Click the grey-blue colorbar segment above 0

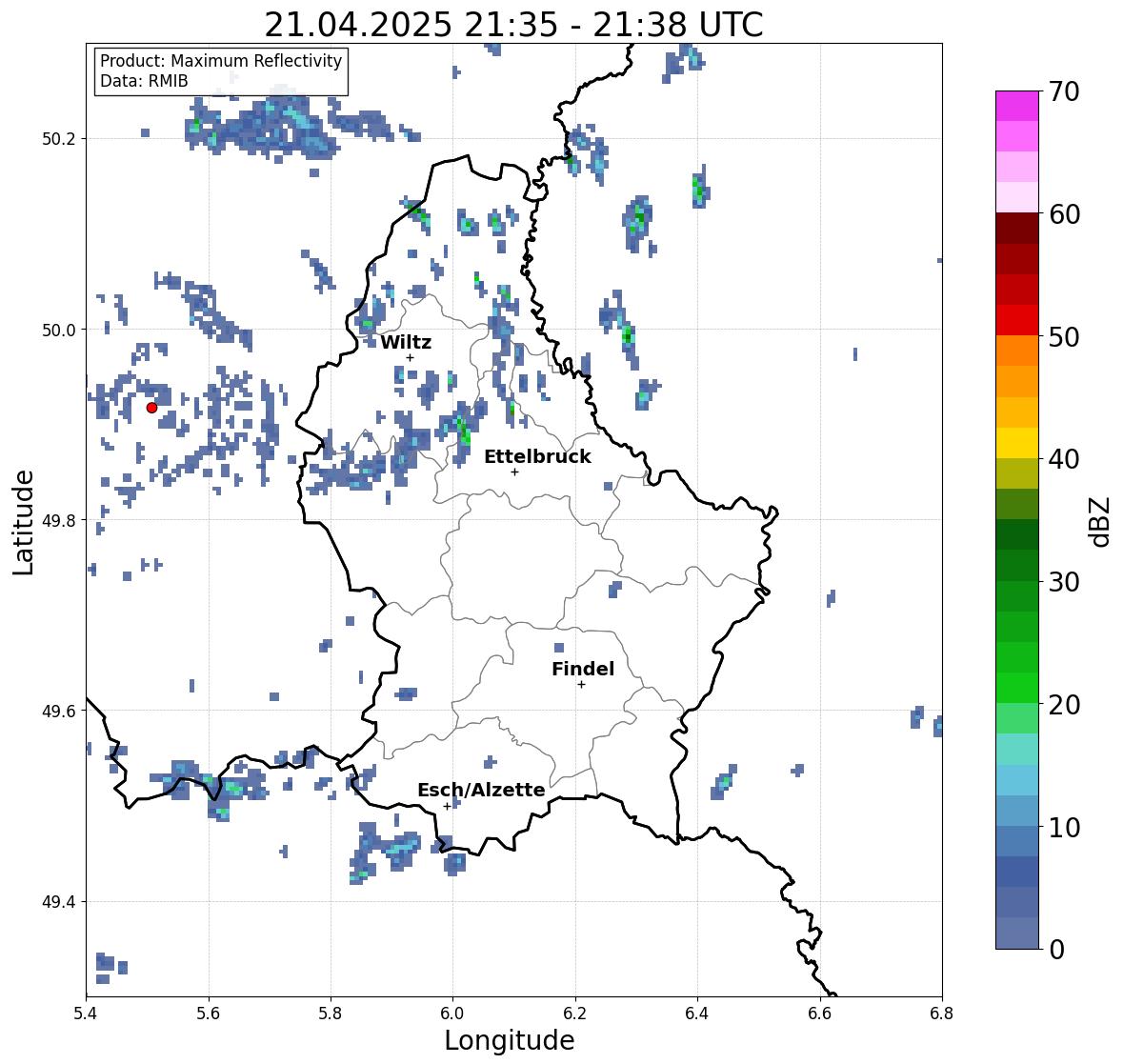click(1017, 934)
